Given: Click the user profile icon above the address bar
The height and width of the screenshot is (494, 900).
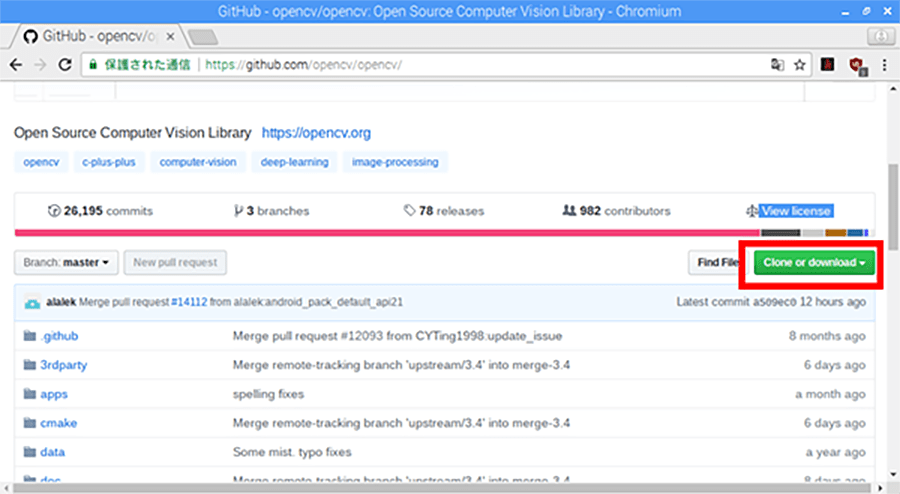Looking at the screenshot, I should (x=880, y=37).
